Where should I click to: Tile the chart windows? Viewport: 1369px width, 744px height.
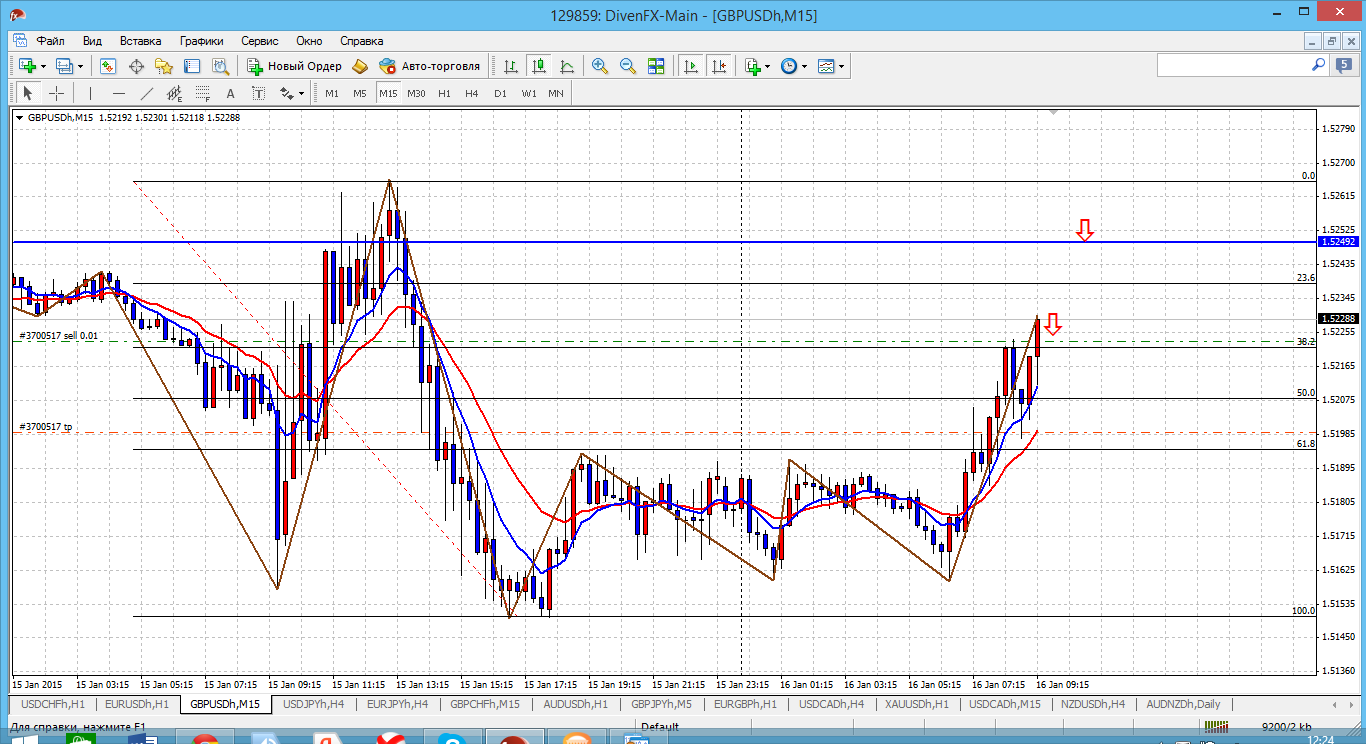pos(656,66)
